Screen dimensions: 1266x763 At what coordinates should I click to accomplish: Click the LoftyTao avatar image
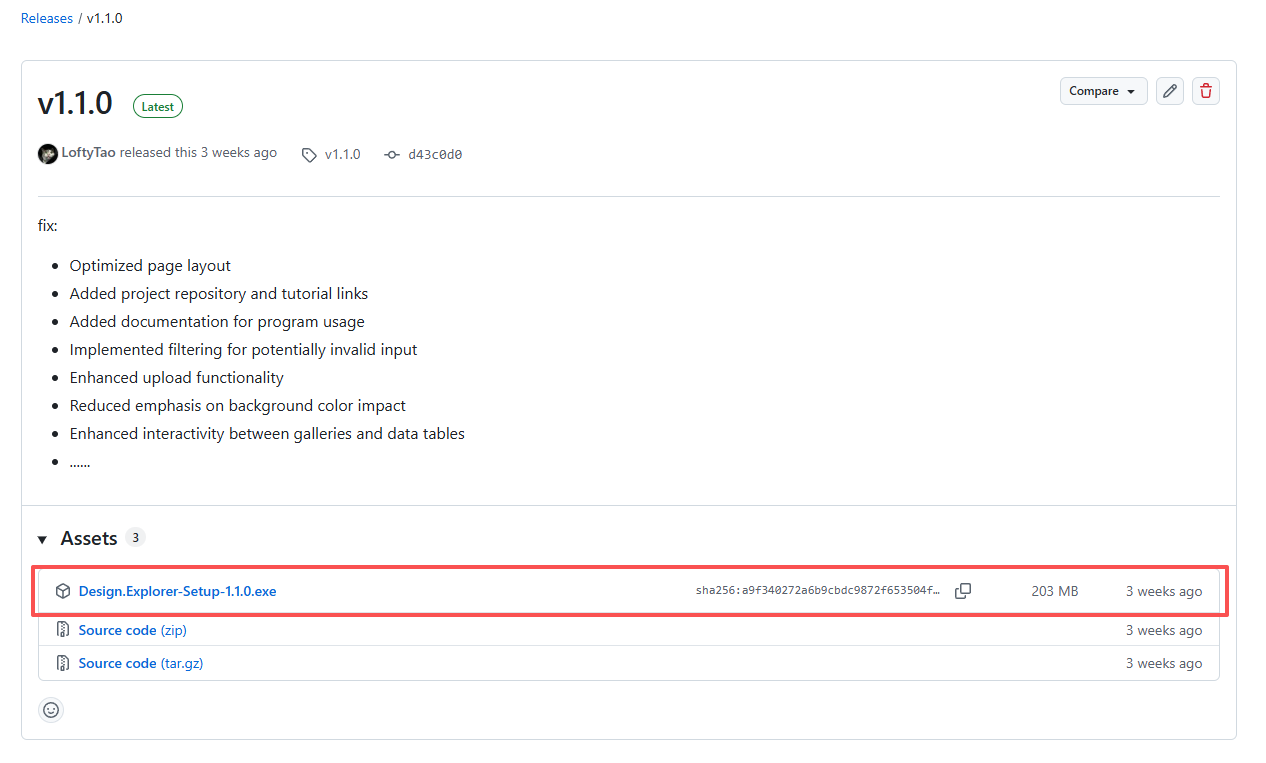(48, 154)
